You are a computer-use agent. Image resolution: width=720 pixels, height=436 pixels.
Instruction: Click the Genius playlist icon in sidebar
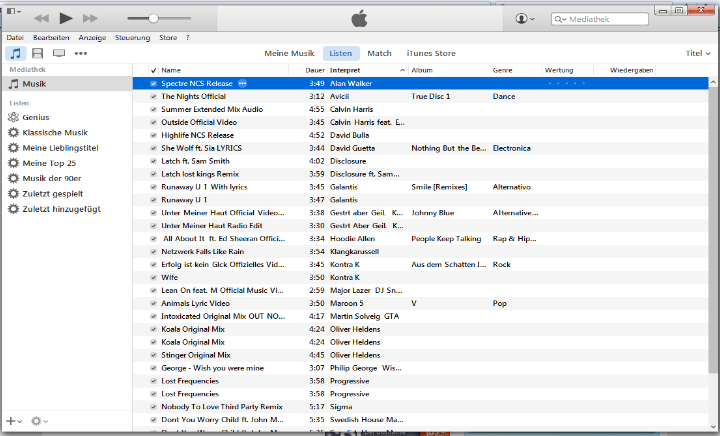13,117
